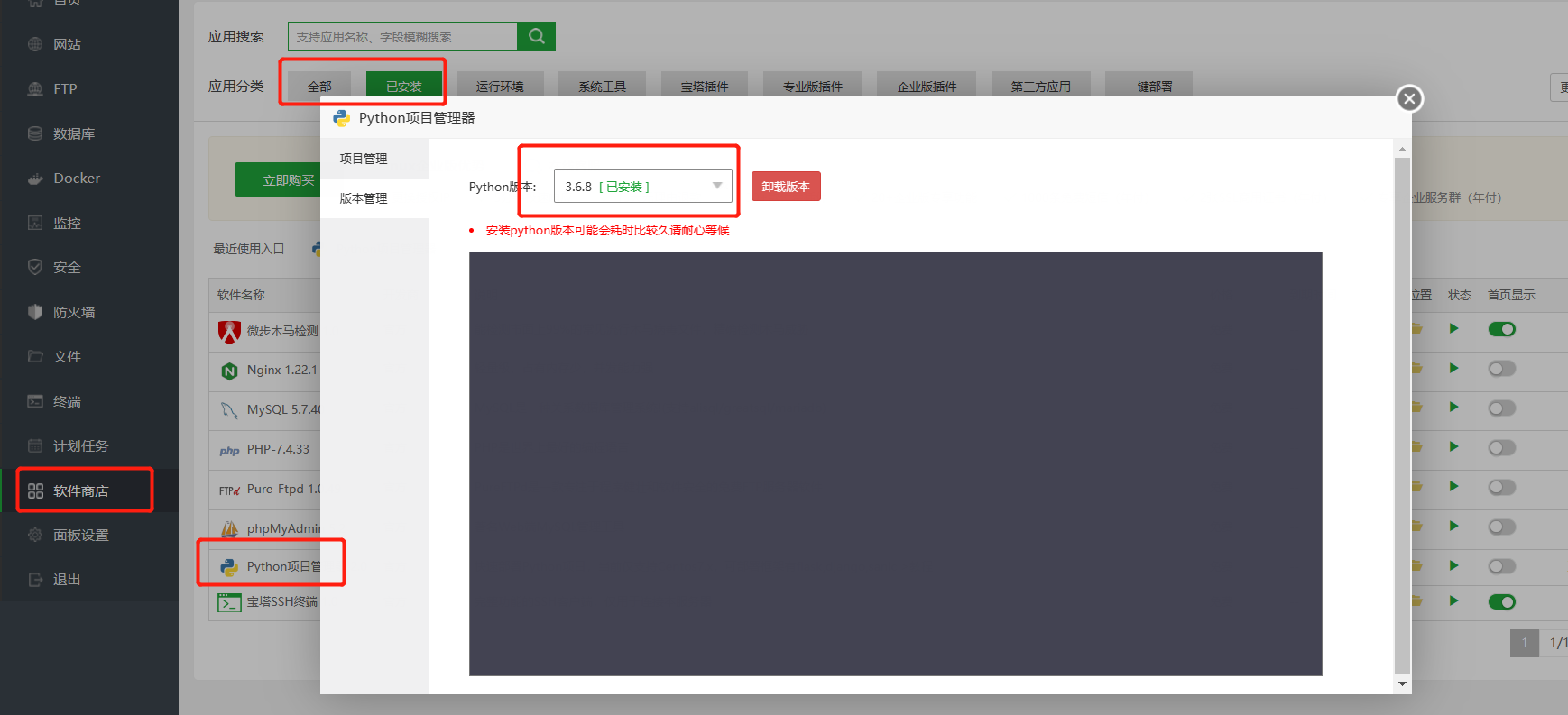The width and height of the screenshot is (1568, 715).
Task: Open 版本管理 tab in Python manager
Action: click(374, 198)
